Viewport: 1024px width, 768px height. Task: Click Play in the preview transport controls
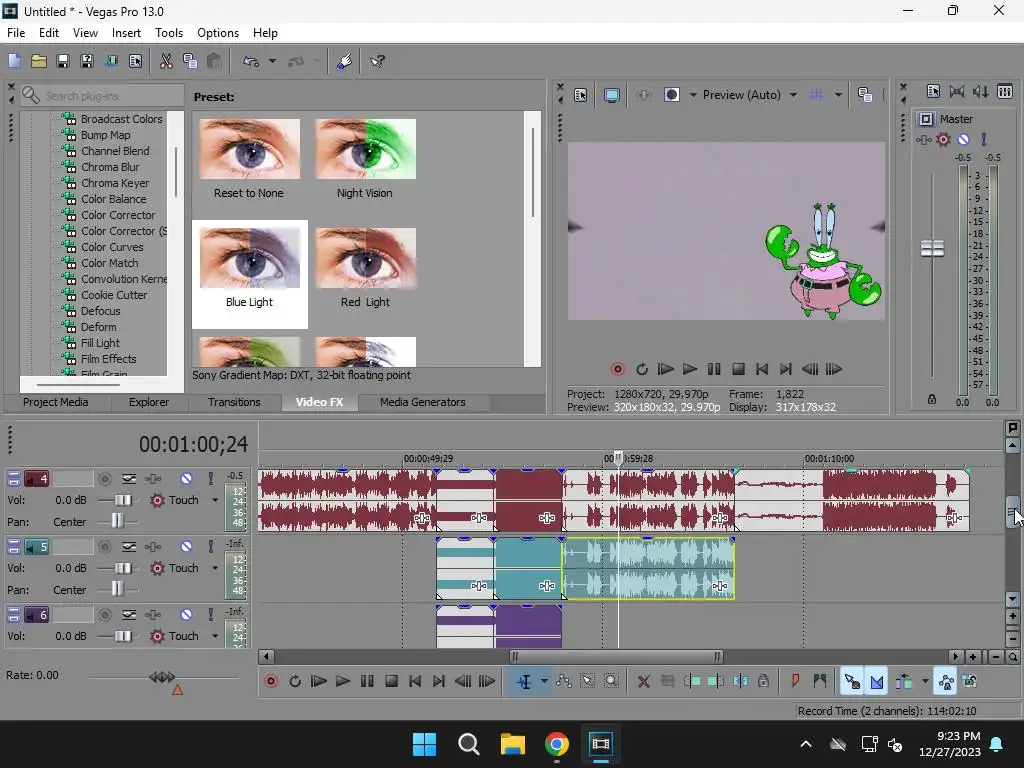click(x=690, y=370)
